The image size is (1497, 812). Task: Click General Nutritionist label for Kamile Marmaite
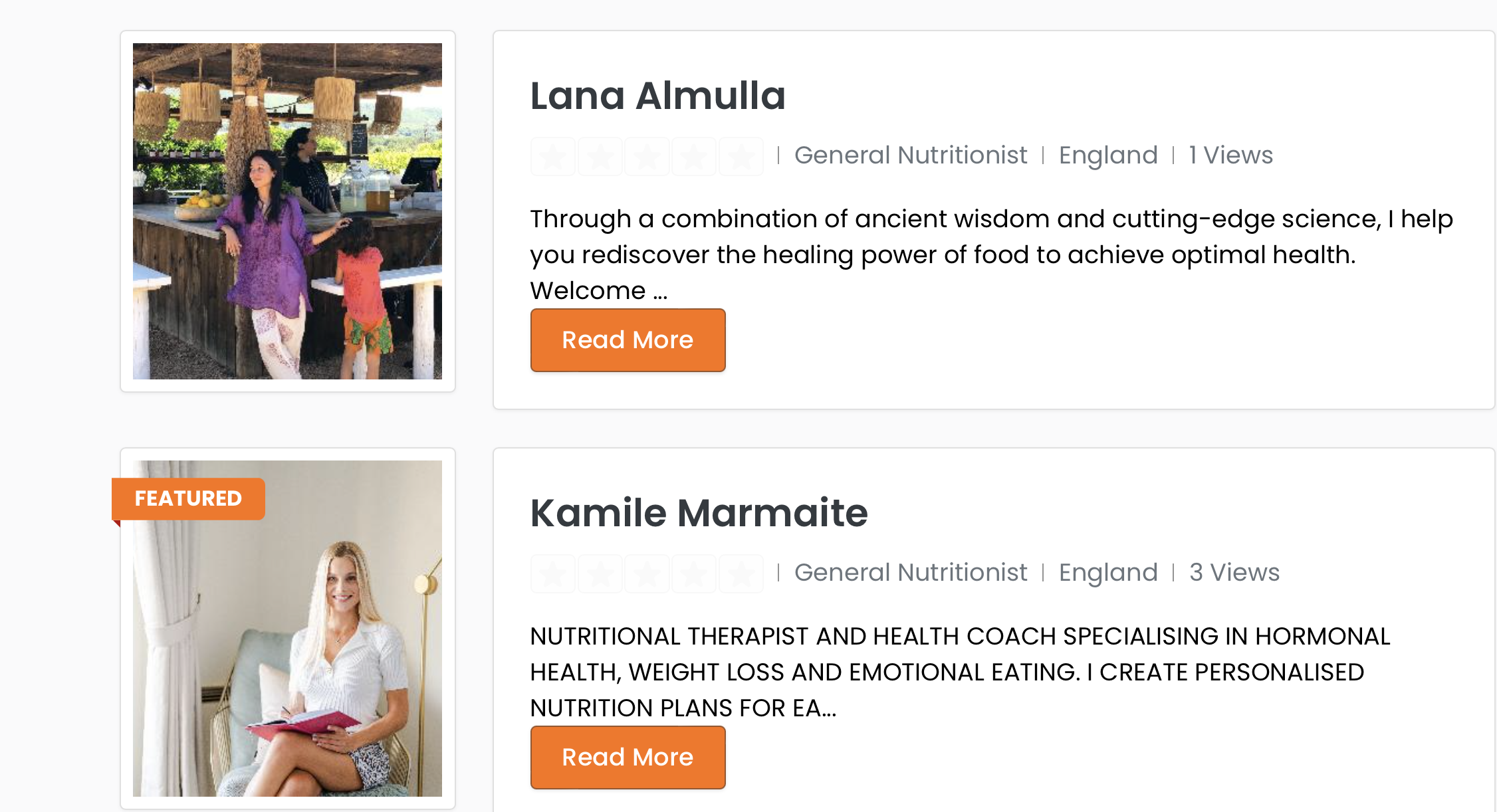pos(911,573)
